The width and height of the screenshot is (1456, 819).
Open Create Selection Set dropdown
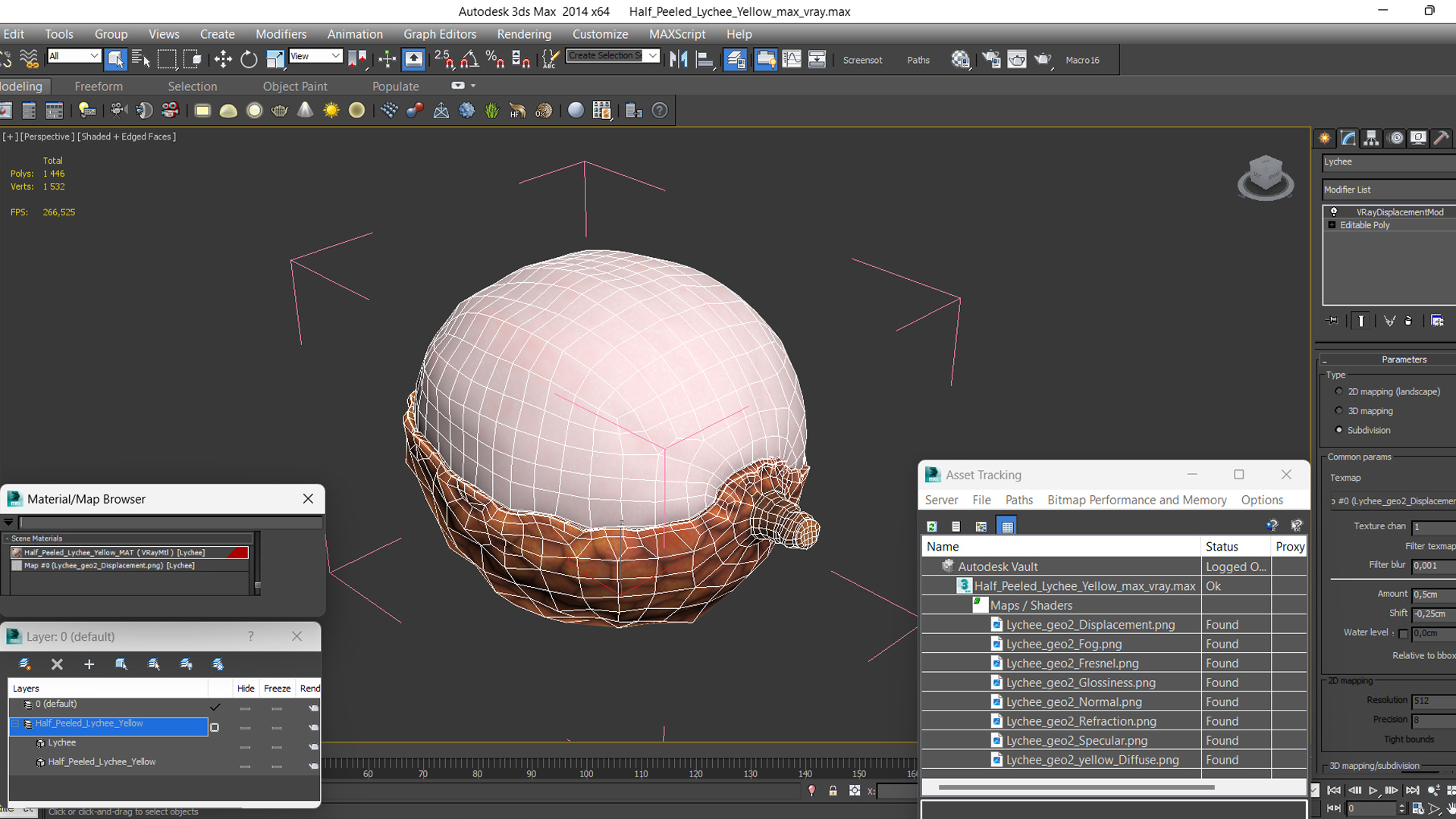tap(652, 55)
